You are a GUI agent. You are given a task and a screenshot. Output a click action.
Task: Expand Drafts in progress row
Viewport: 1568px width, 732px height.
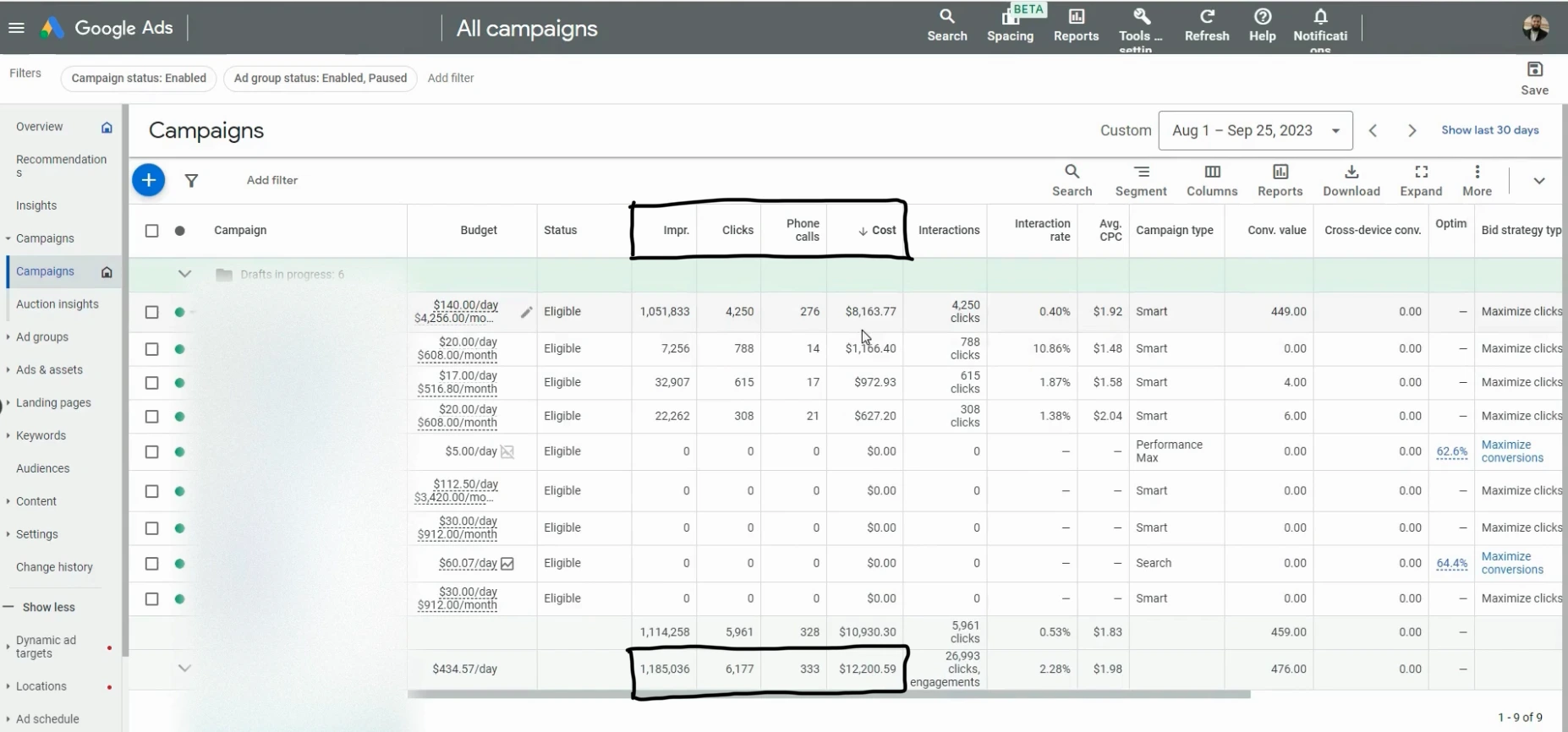[x=184, y=274]
